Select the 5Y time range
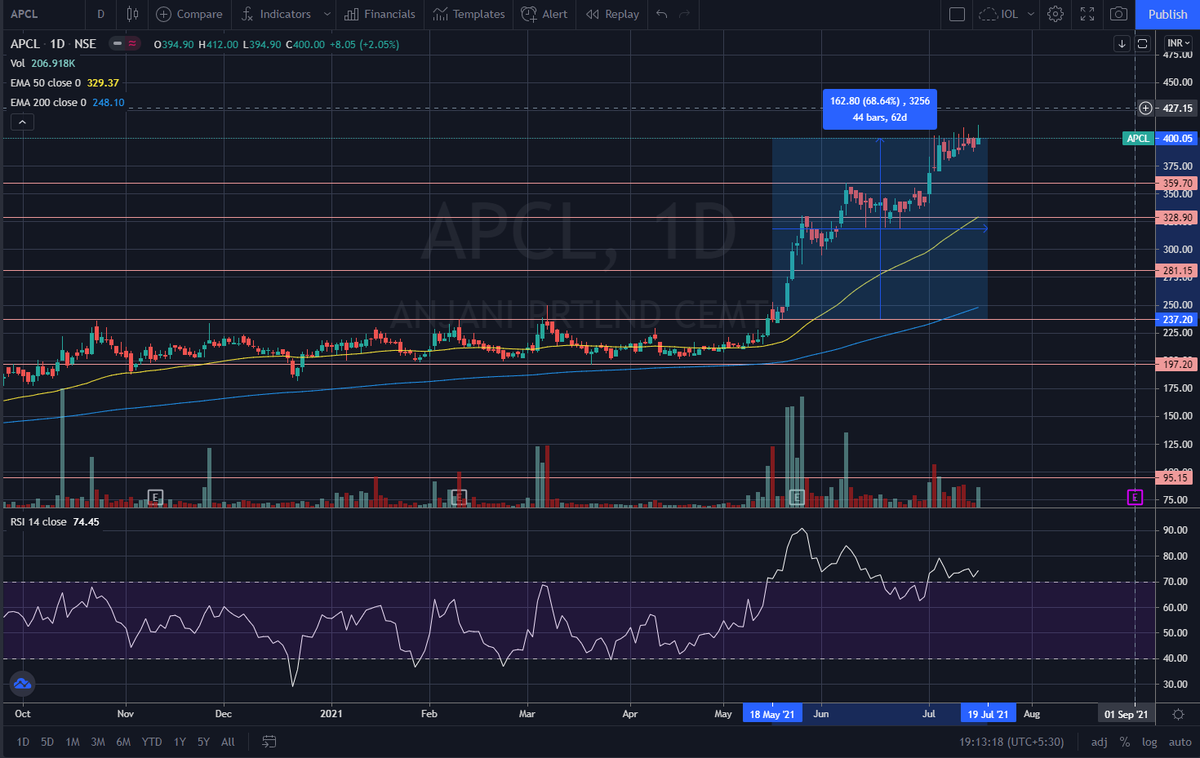Viewport: 1200px width, 758px height. (x=203, y=742)
